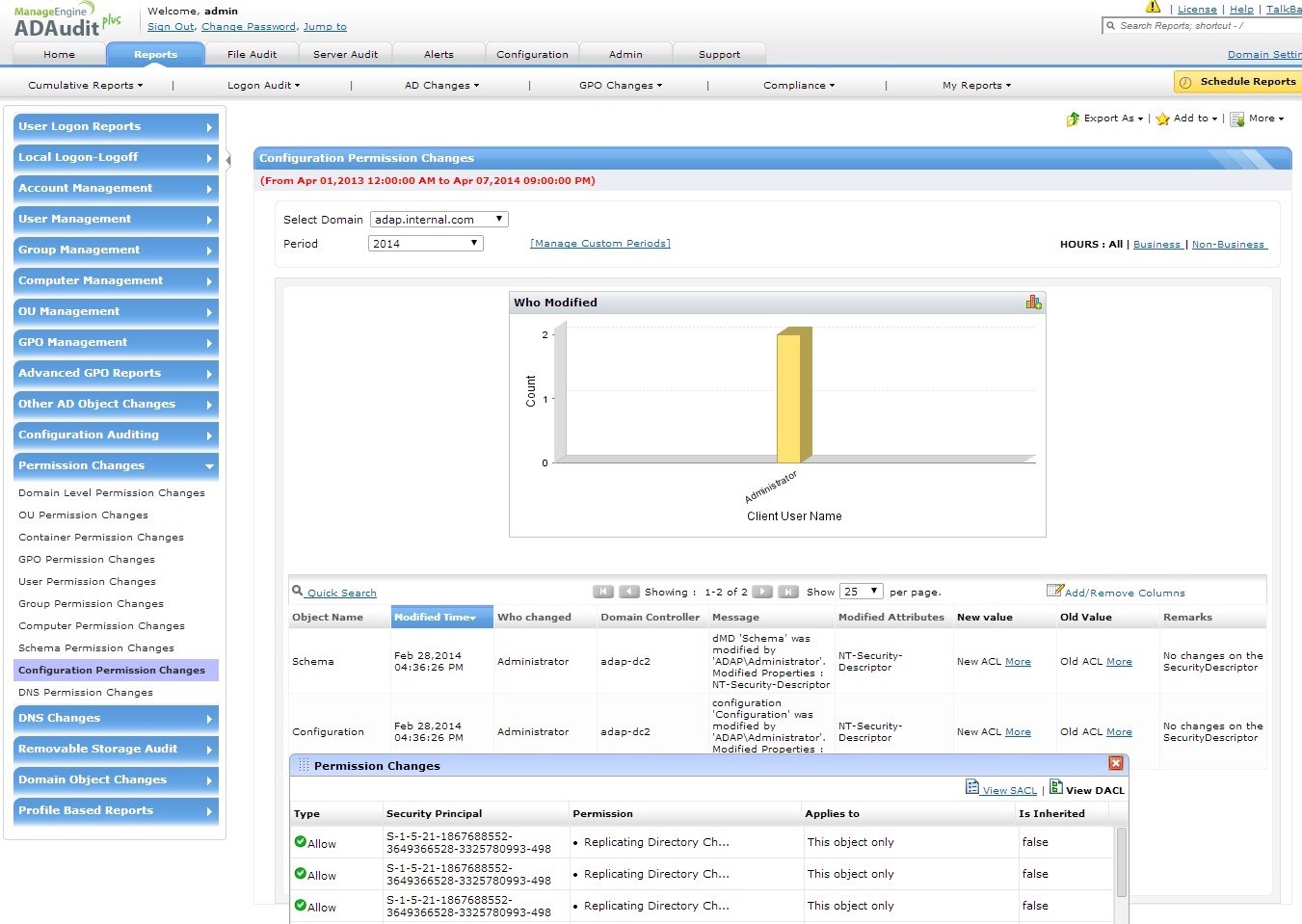Screen dimensions: 1302x924
Task: Open the AD Changes menu
Action: (x=441, y=86)
